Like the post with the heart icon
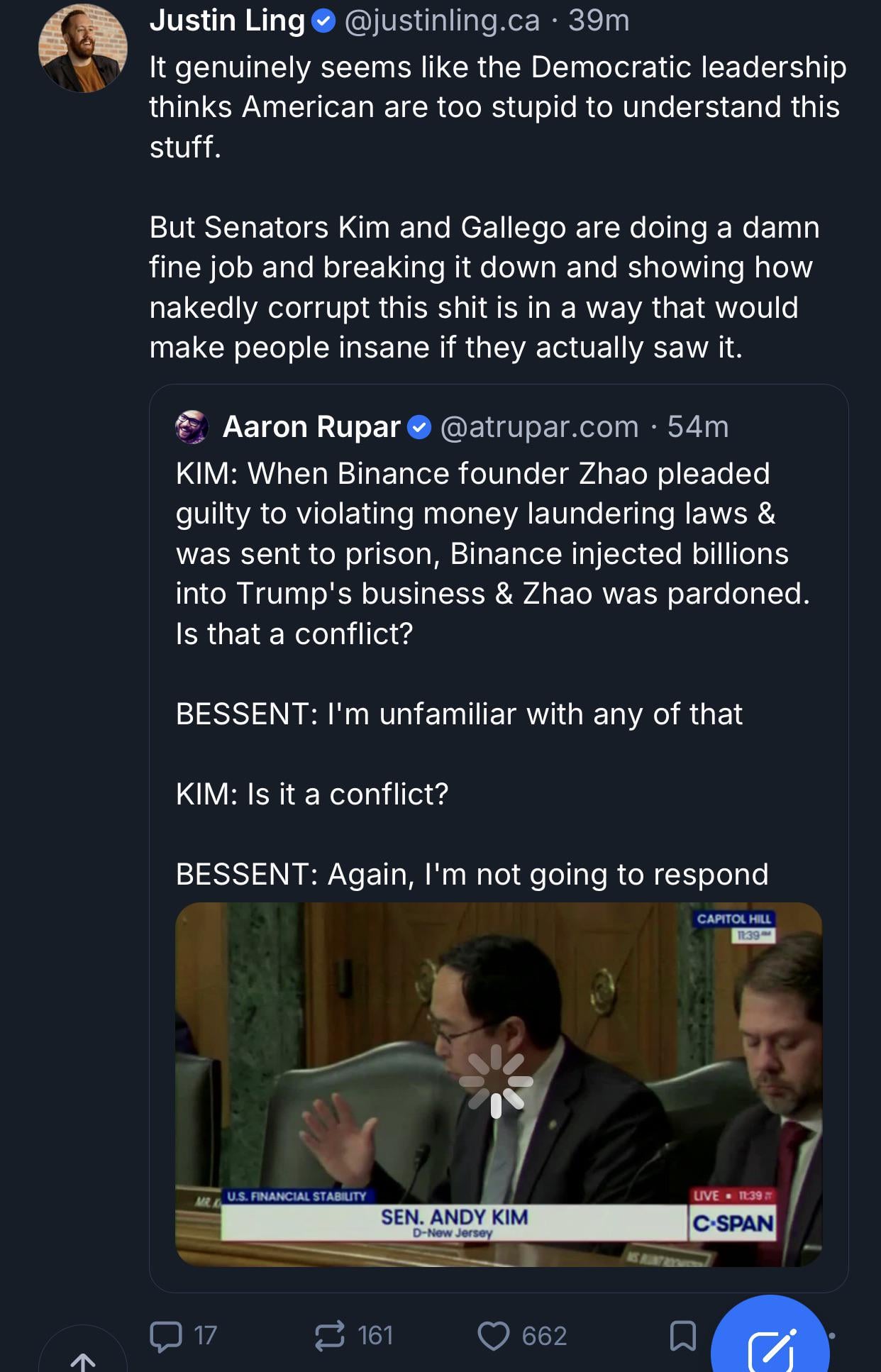 pos(494,1336)
